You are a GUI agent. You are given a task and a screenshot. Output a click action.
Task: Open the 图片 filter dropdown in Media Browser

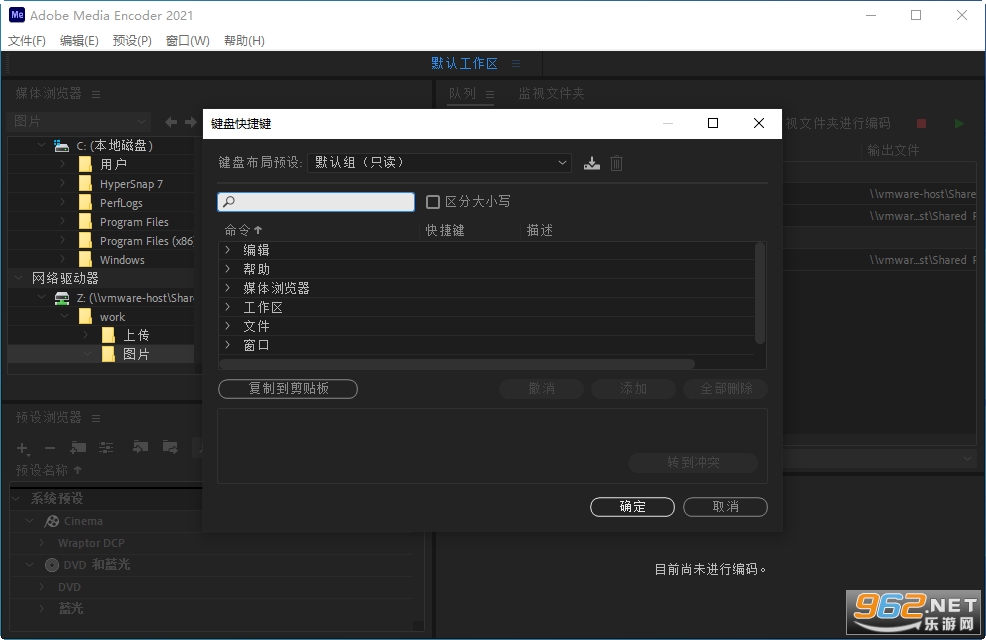coord(79,121)
